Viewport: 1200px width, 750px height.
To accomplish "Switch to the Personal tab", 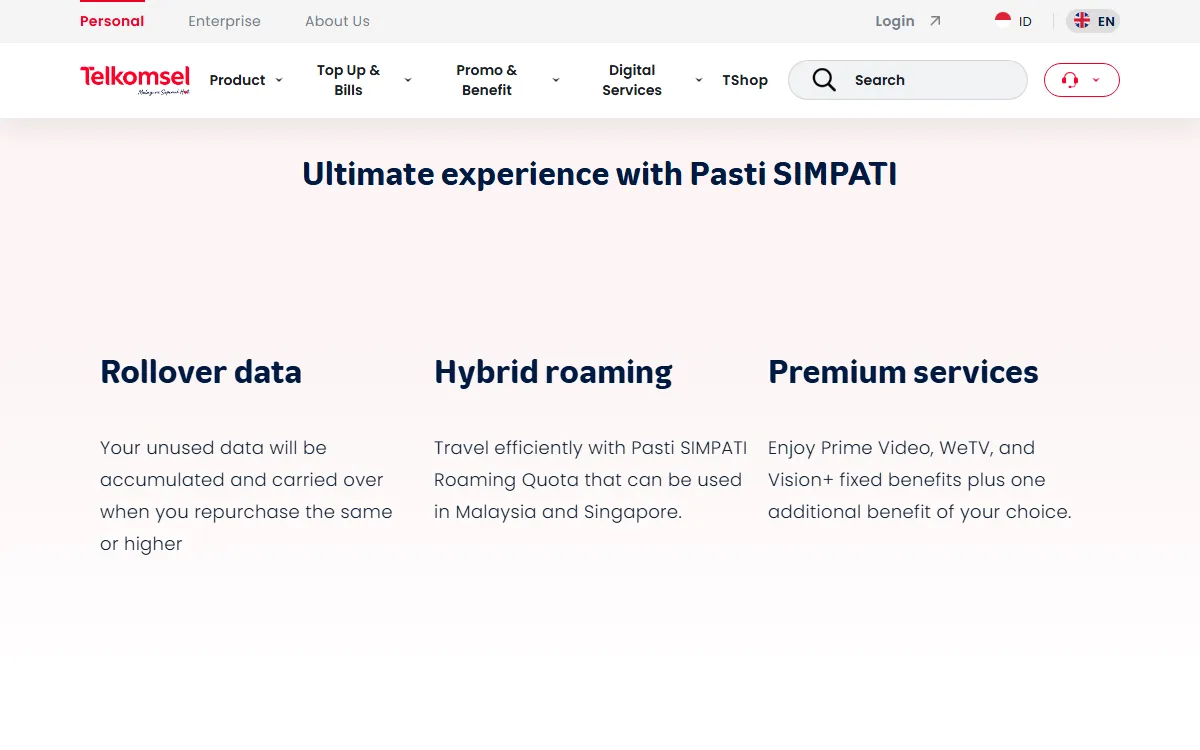I will coord(112,21).
